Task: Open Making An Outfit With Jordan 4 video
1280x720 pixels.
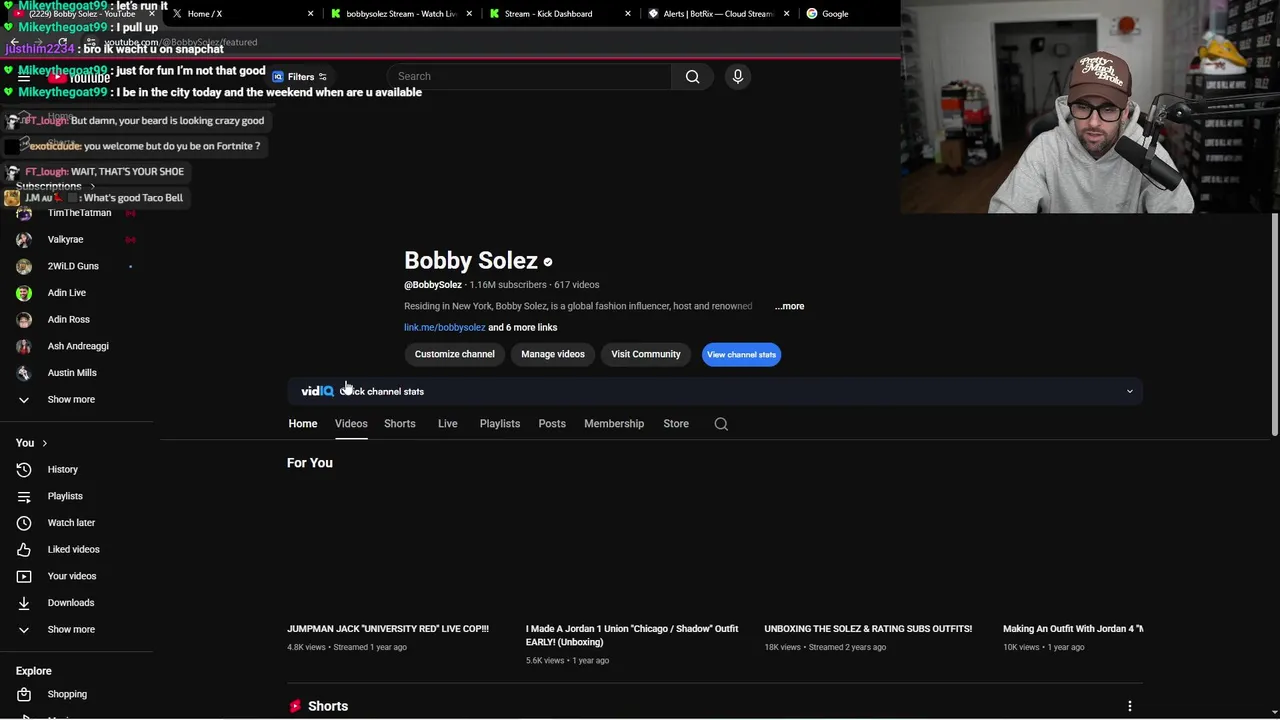Action: point(1073,629)
